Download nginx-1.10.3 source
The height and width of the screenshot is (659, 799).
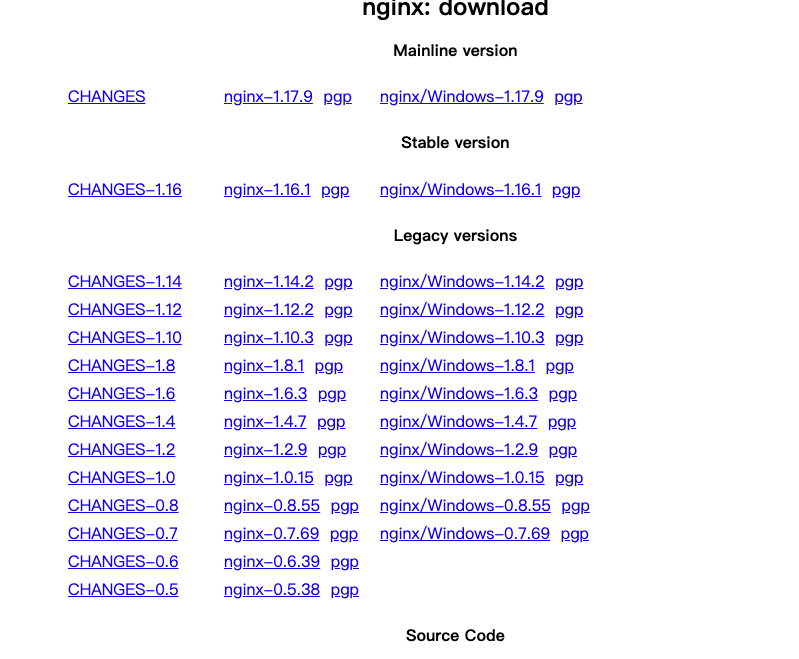(269, 337)
